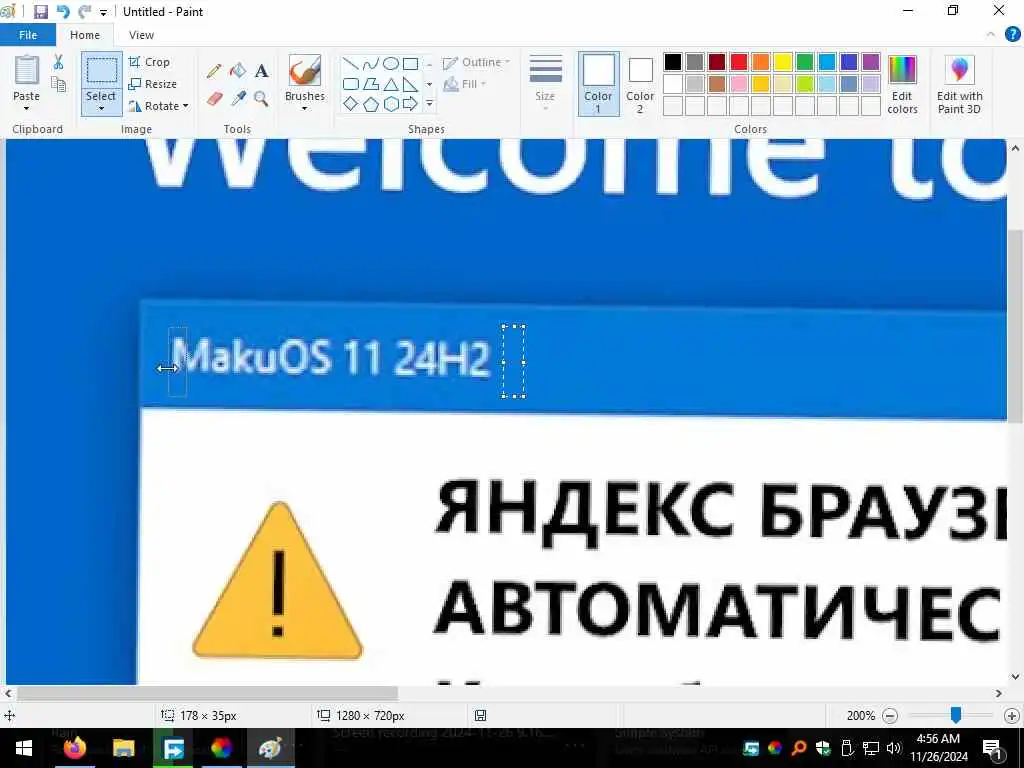Viewport: 1024px width, 768px height.
Task: Choose the Line shape
Action: 351,64
